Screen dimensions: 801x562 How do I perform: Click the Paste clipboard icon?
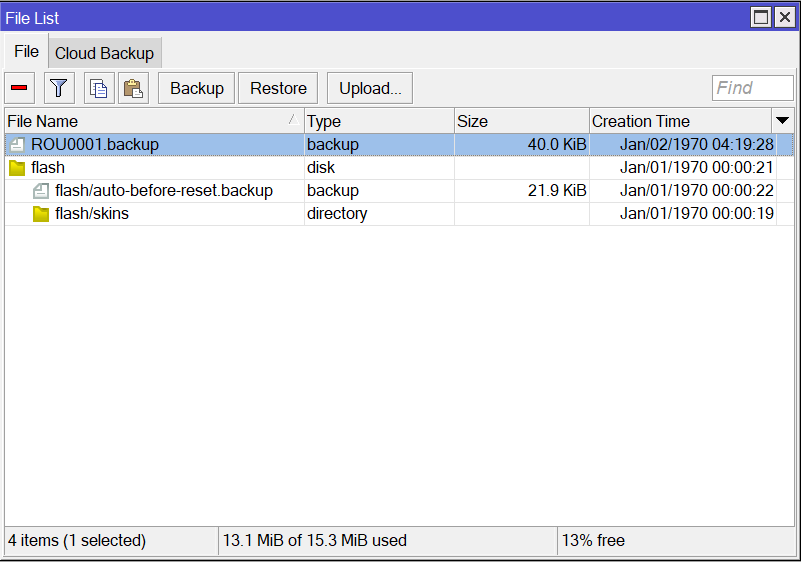132,88
